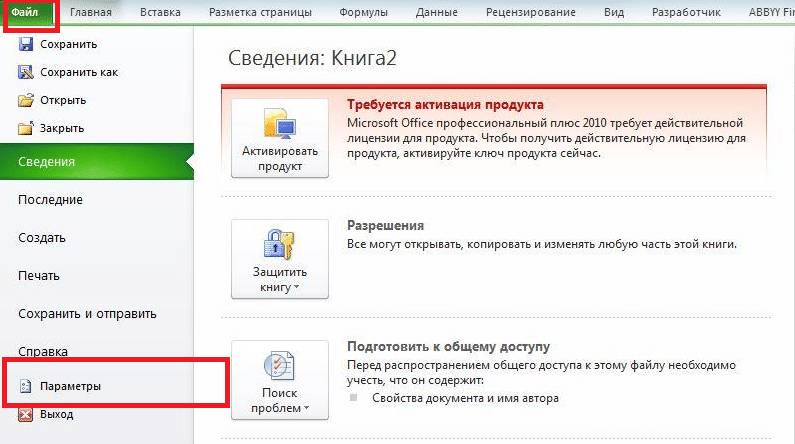Screen dimensions: 795x444
Task: Switch to the Рецензирование tab
Action: pyautogui.click(x=530, y=12)
